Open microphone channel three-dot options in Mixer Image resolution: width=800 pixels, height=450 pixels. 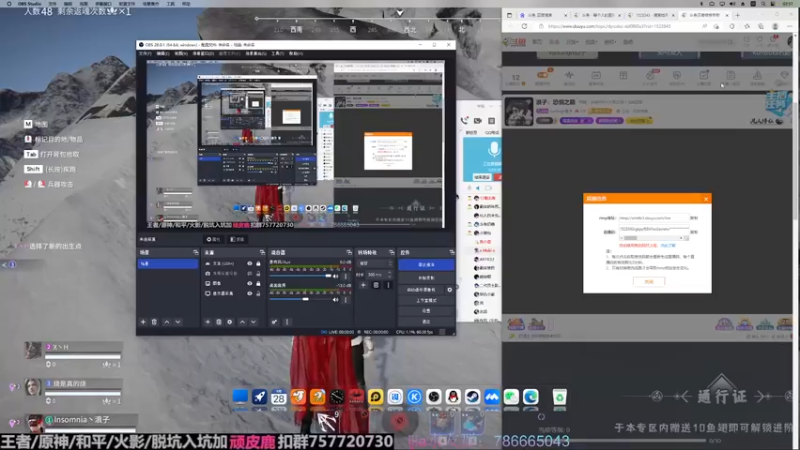(x=346, y=276)
